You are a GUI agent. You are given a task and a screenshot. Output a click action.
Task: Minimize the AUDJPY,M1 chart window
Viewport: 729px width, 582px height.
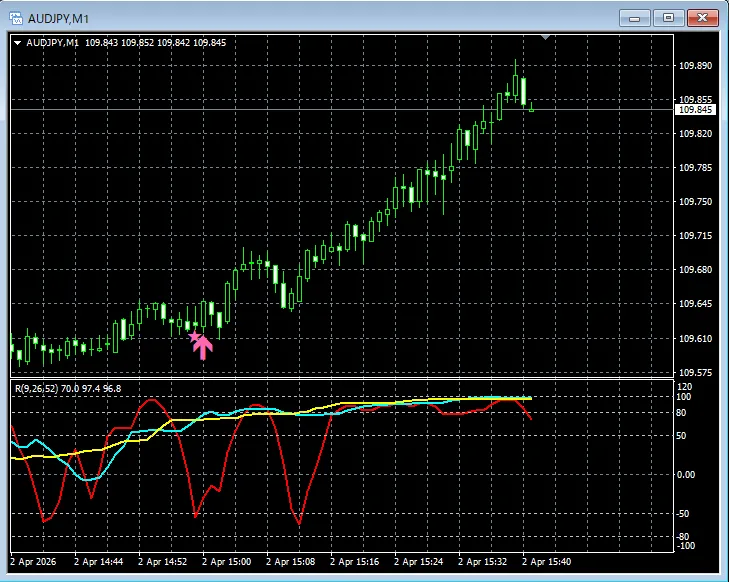pos(634,19)
